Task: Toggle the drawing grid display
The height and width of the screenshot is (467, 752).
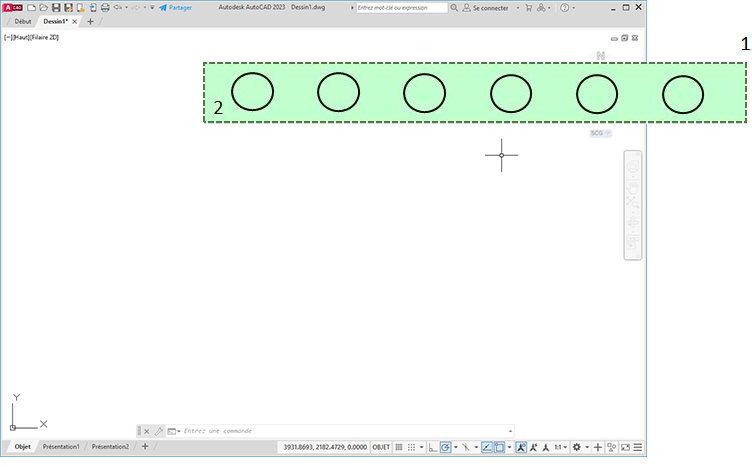Action: [399, 447]
